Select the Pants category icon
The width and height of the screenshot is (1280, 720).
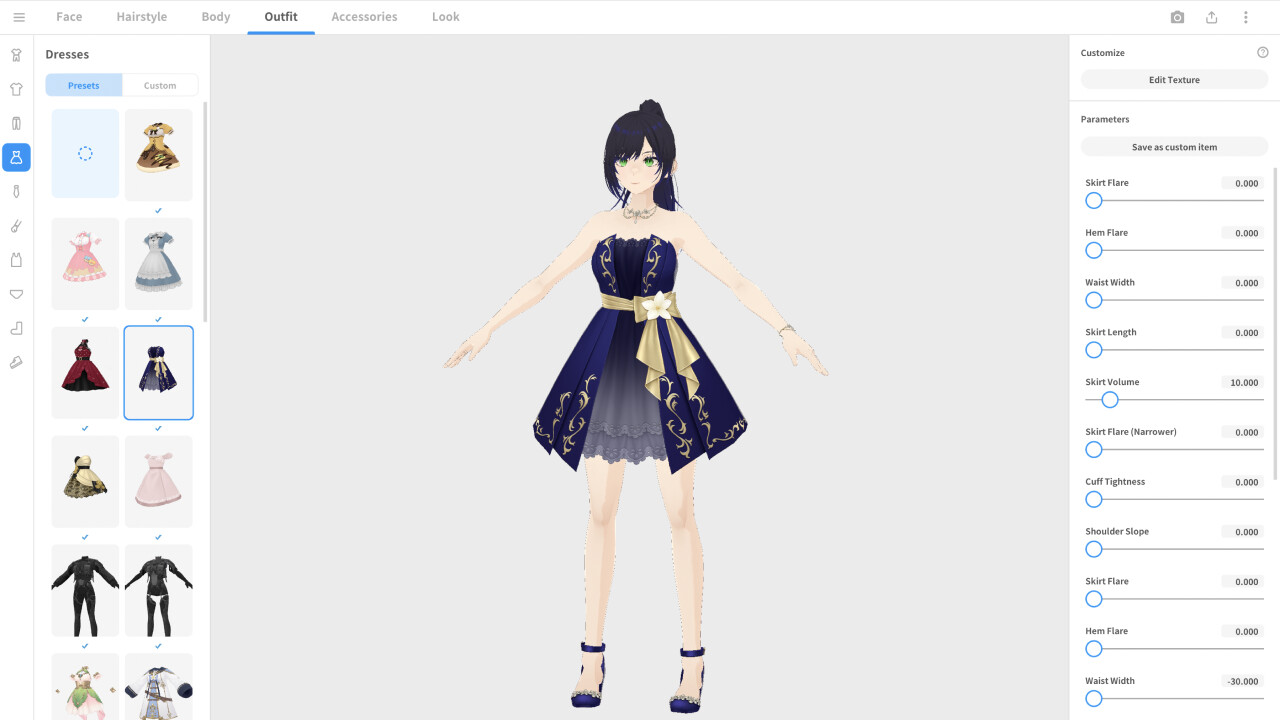[x=16, y=122]
